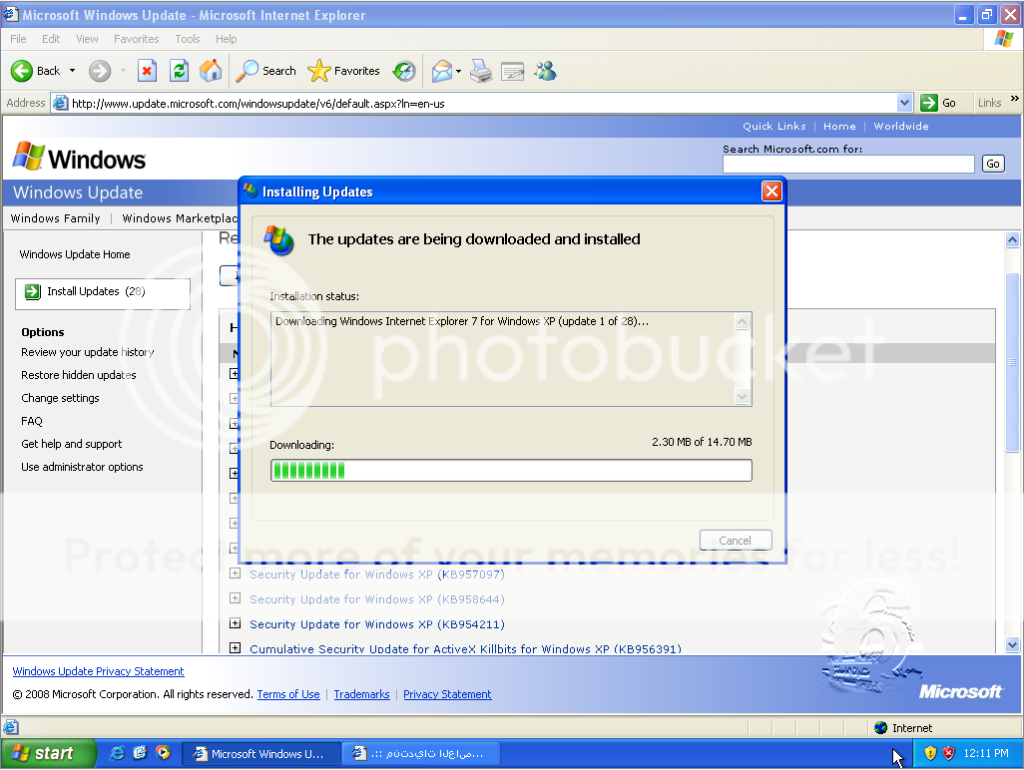Image resolution: width=1024 pixels, height=770 pixels.
Task: Open the footer Privacy Statement link
Action: (447, 694)
